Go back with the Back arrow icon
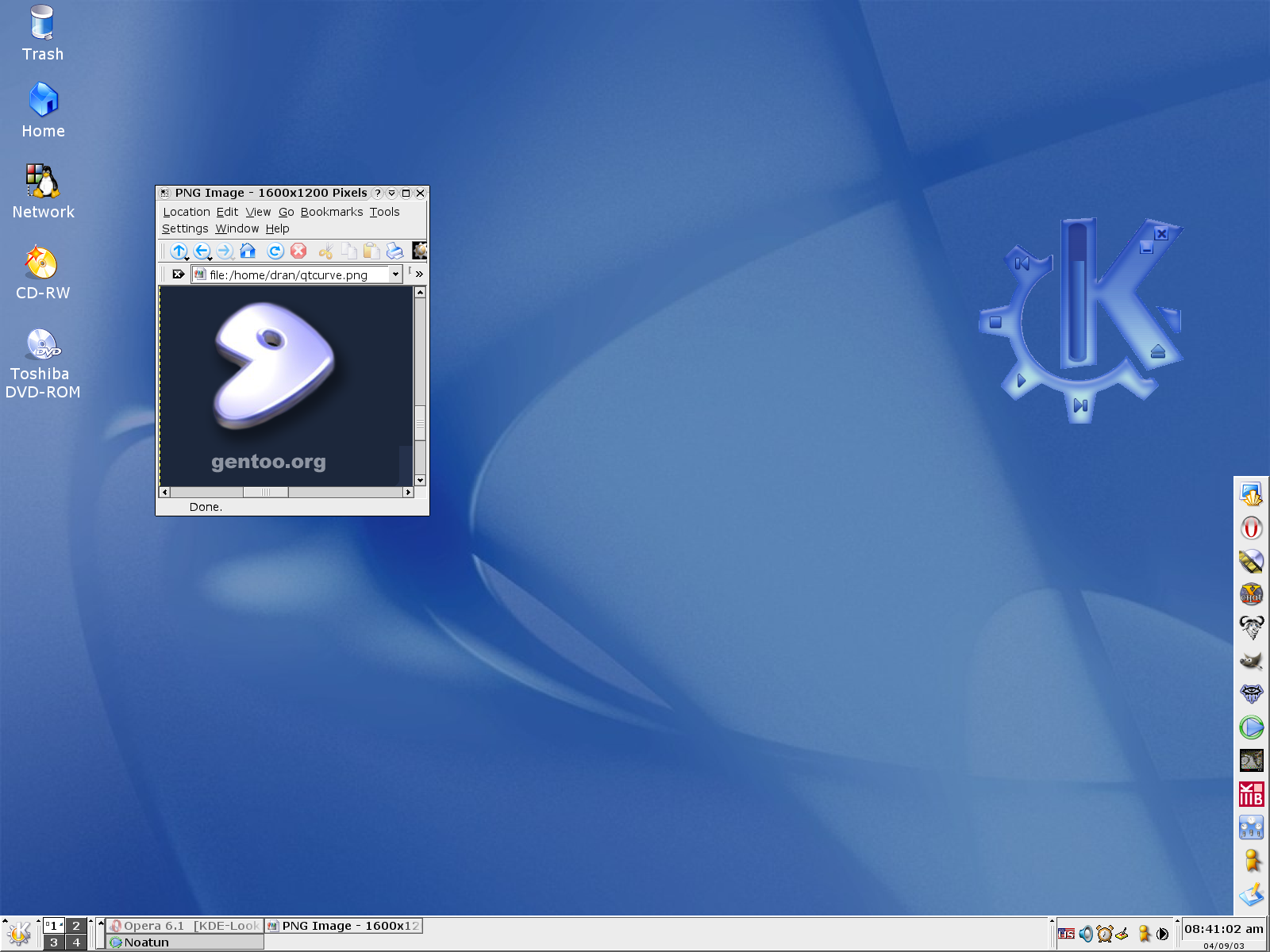1270x952 pixels. (x=202, y=251)
